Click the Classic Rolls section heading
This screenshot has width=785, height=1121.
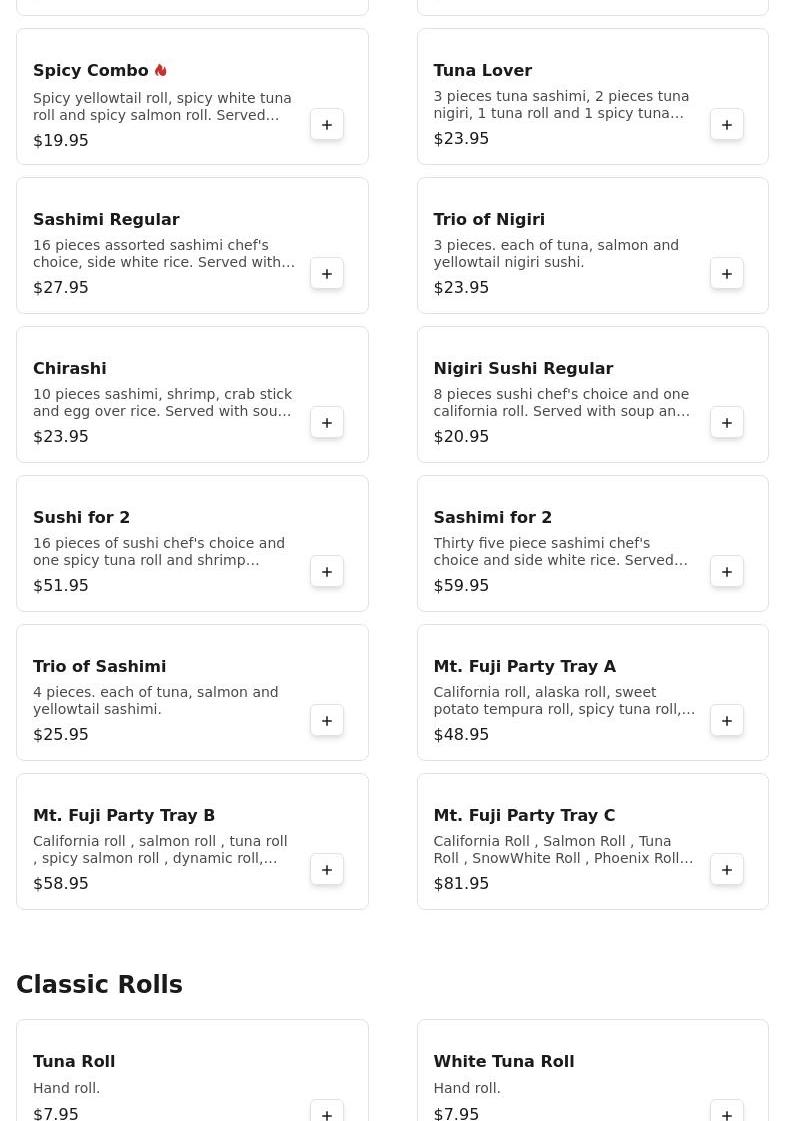coord(99,985)
